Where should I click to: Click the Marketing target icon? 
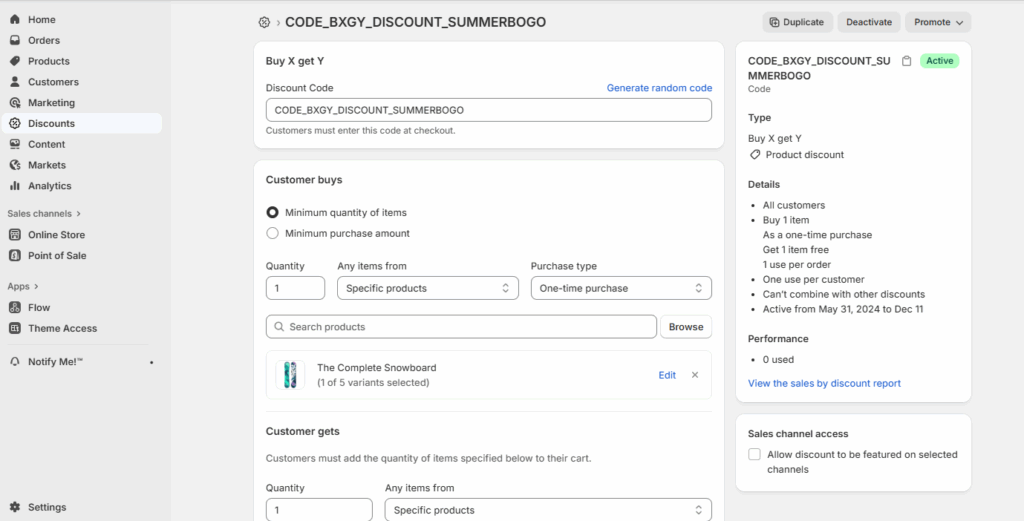[x=15, y=103]
